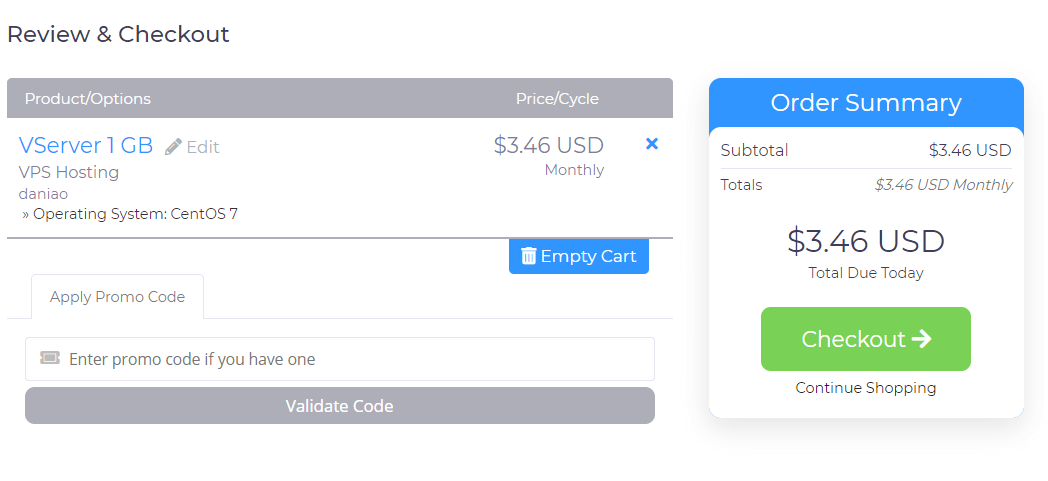Click the ticket icon in the promo field
Image resolution: width=1048 pixels, height=481 pixels.
pos(50,358)
